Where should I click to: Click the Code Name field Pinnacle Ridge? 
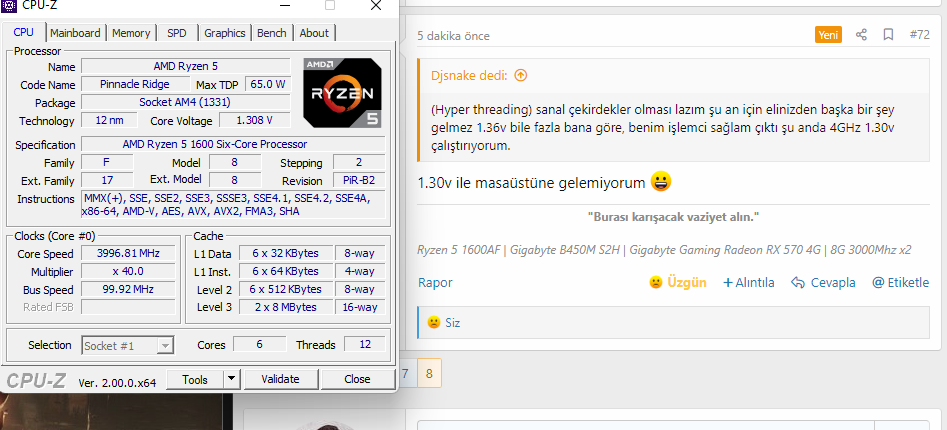(135, 84)
